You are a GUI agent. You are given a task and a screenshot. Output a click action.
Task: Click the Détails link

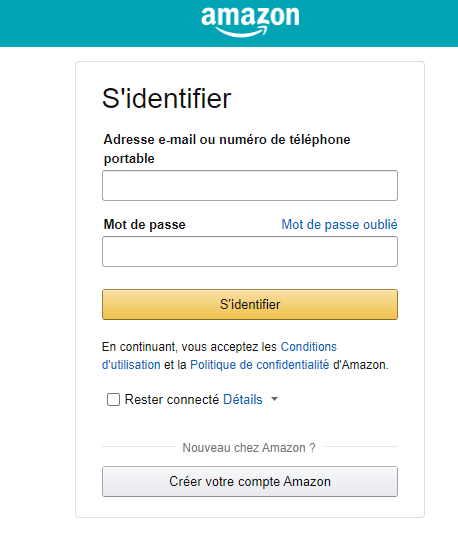click(243, 400)
